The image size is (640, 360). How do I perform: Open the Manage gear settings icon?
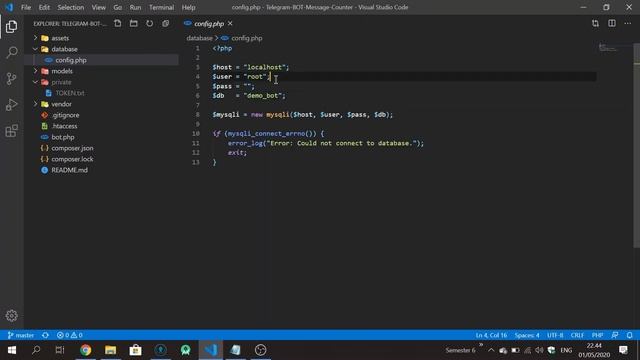point(11,316)
